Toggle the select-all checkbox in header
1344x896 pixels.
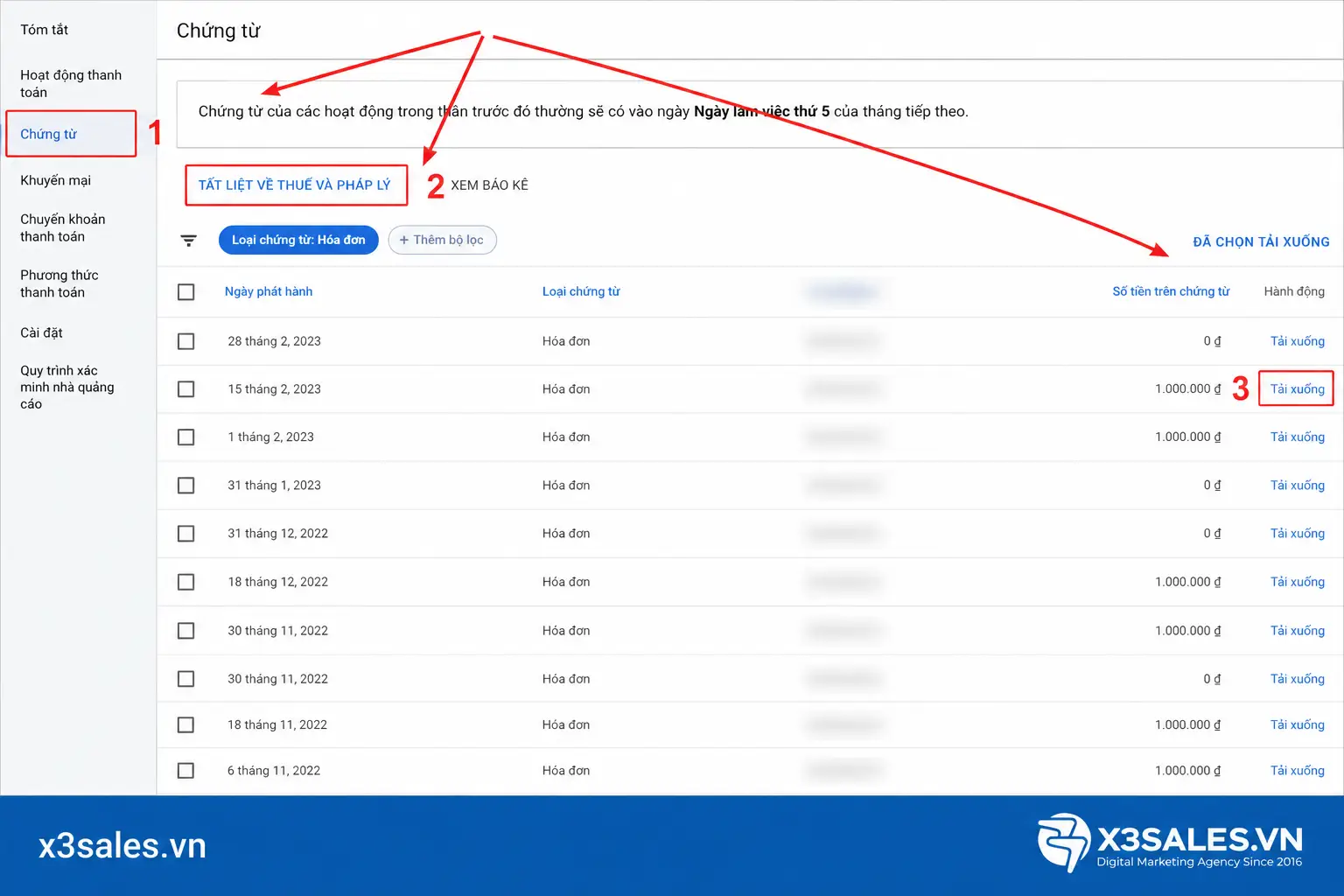pyautogui.click(x=186, y=292)
